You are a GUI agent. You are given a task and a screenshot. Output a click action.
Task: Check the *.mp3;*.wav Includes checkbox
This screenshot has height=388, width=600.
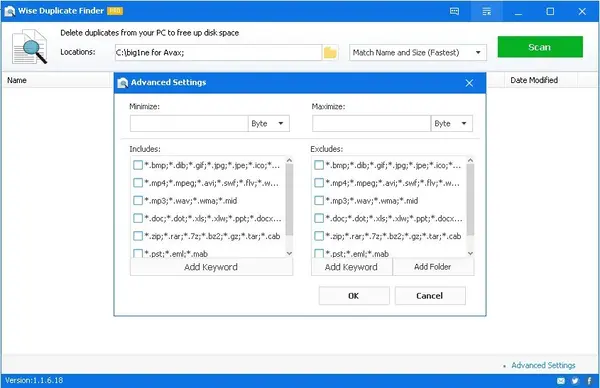click(138, 201)
